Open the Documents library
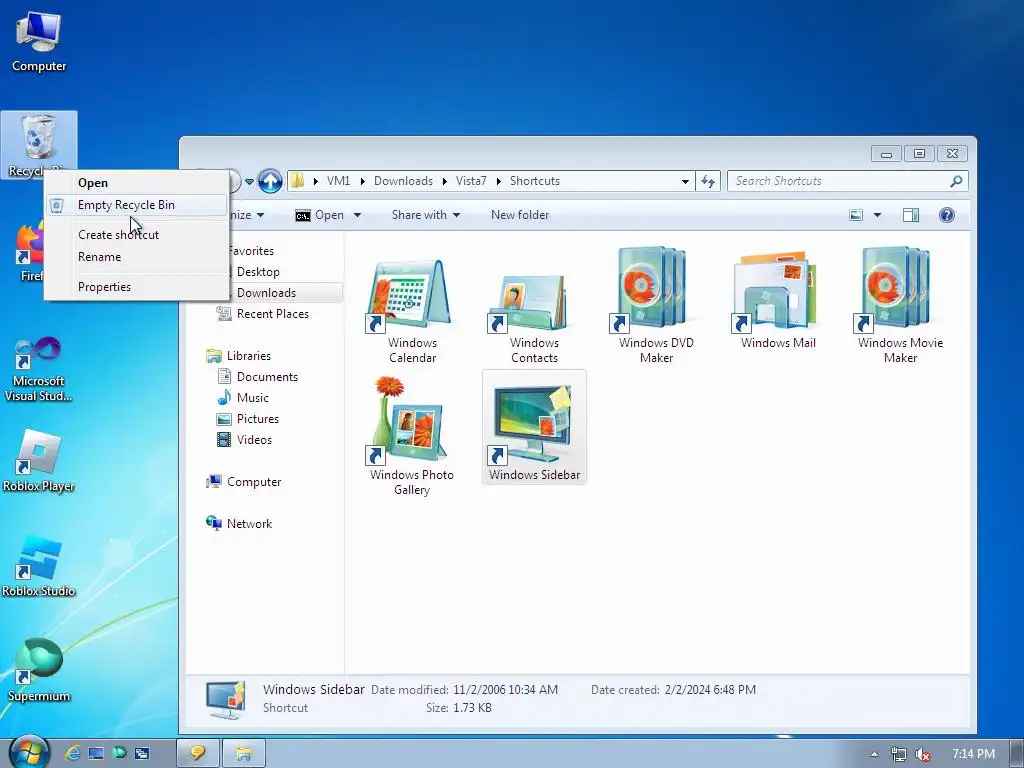 [257, 377]
